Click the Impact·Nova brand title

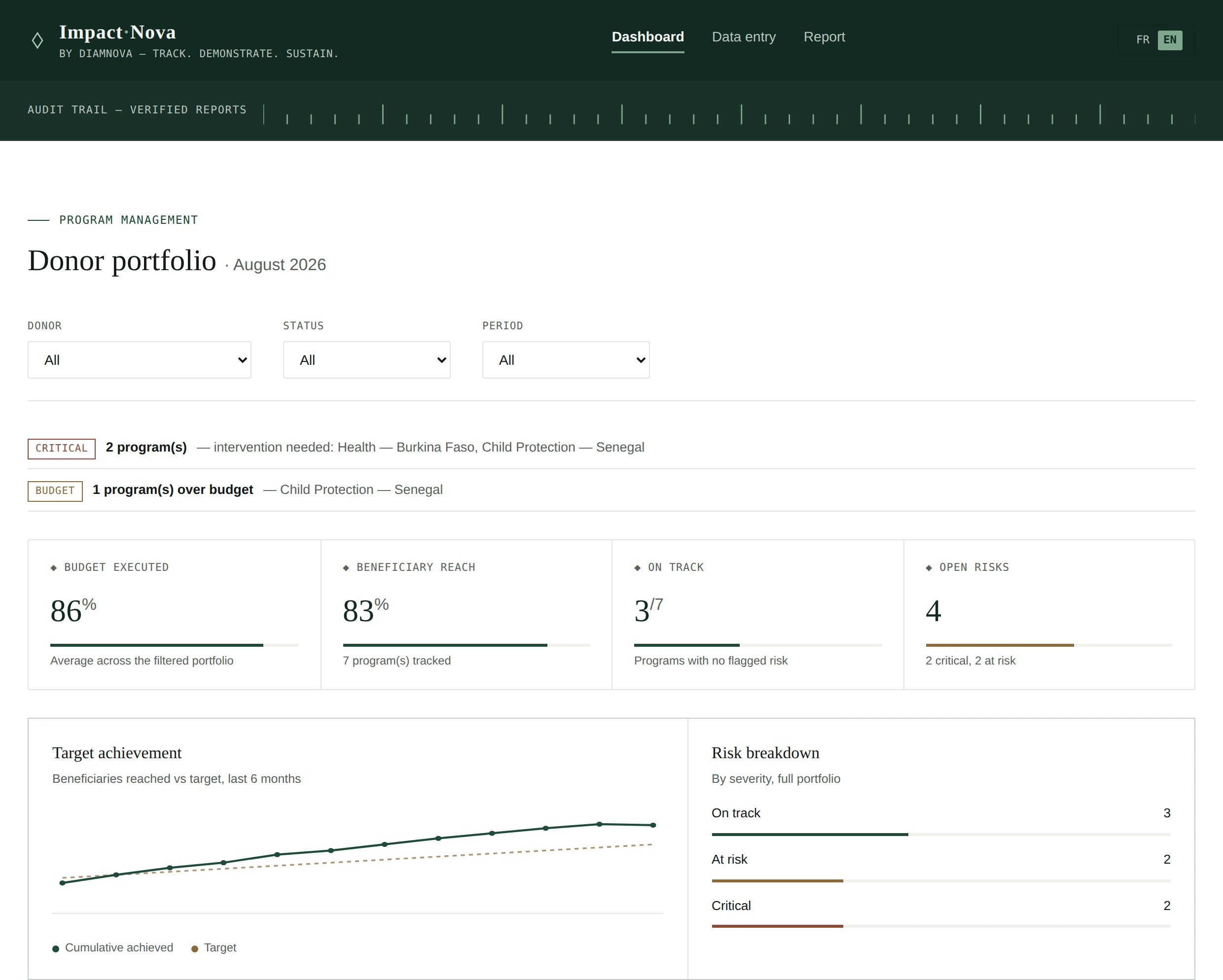(x=117, y=33)
